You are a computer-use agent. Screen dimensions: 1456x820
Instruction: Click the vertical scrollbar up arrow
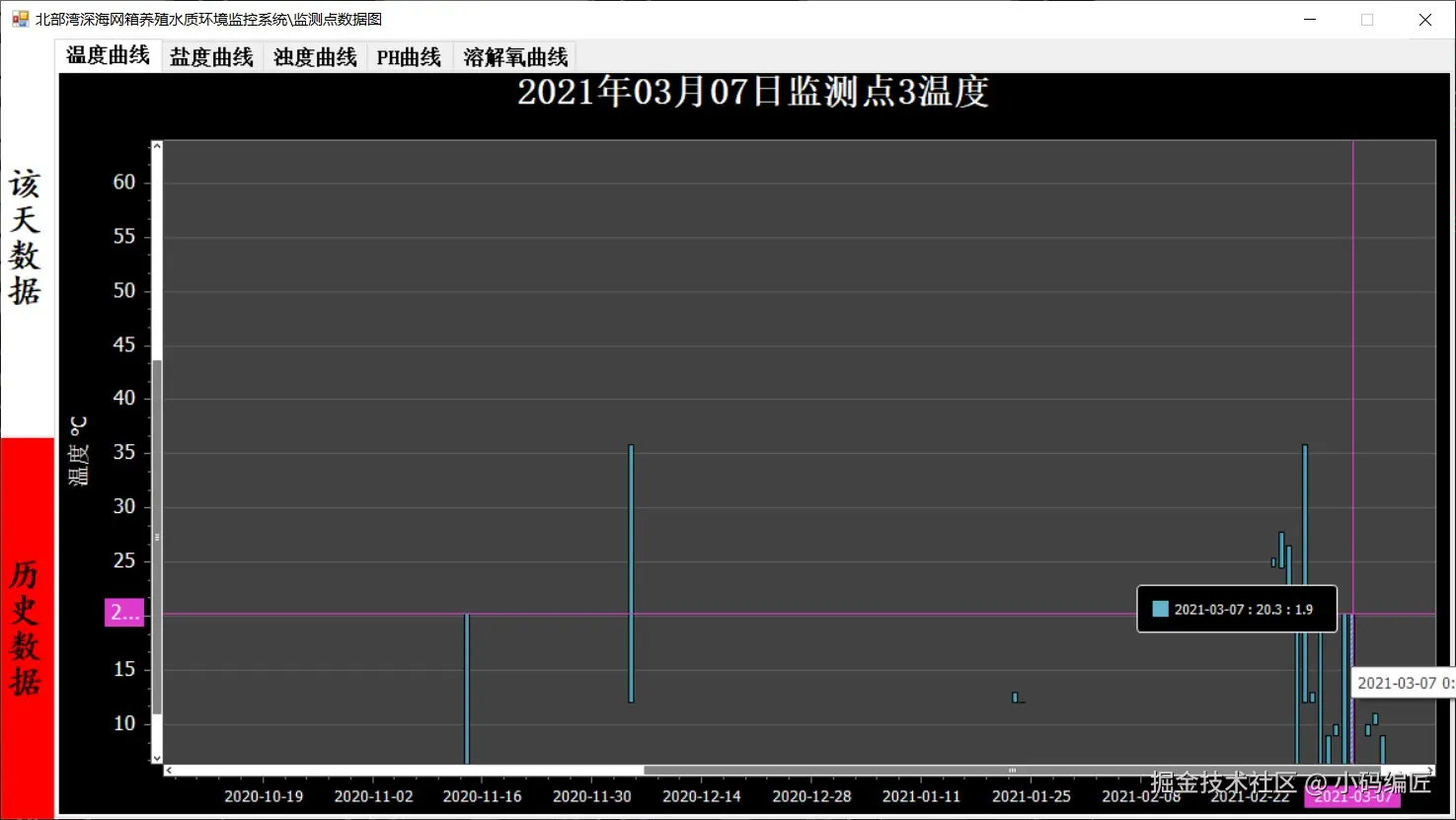coord(156,147)
